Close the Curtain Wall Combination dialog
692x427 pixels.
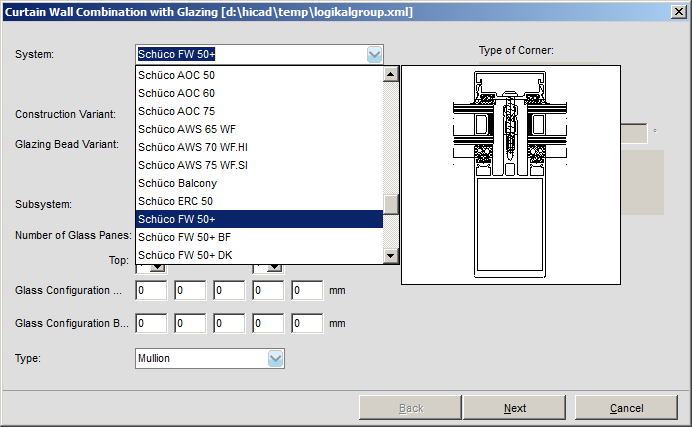click(x=679, y=11)
